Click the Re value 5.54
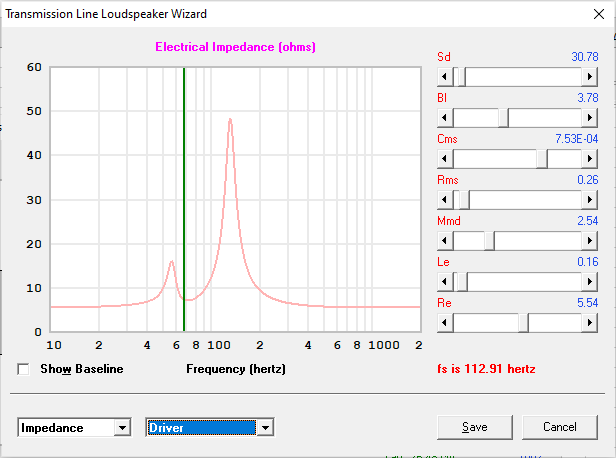 coord(587,303)
